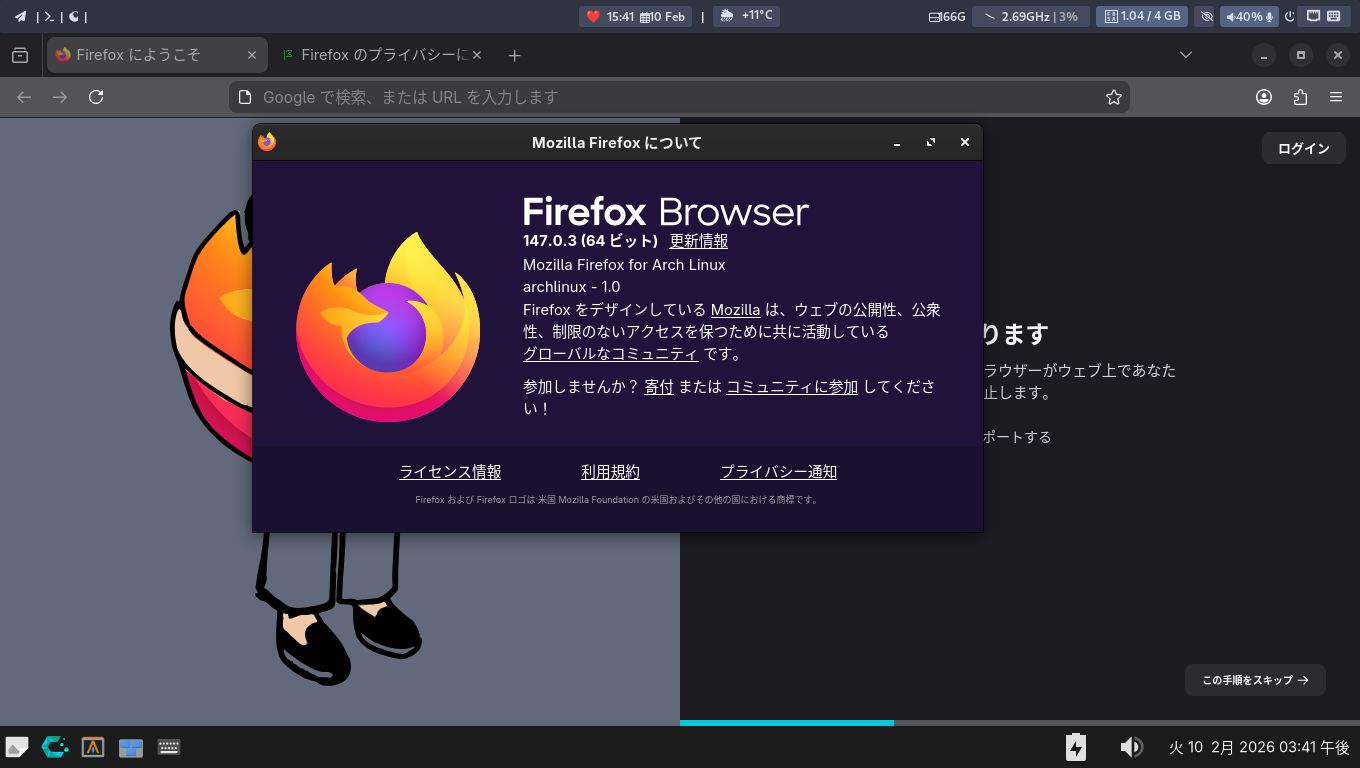The height and width of the screenshot is (768, 1360).
Task: Open the Firefox account menu icon
Action: pyautogui.click(x=1264, y=97)
